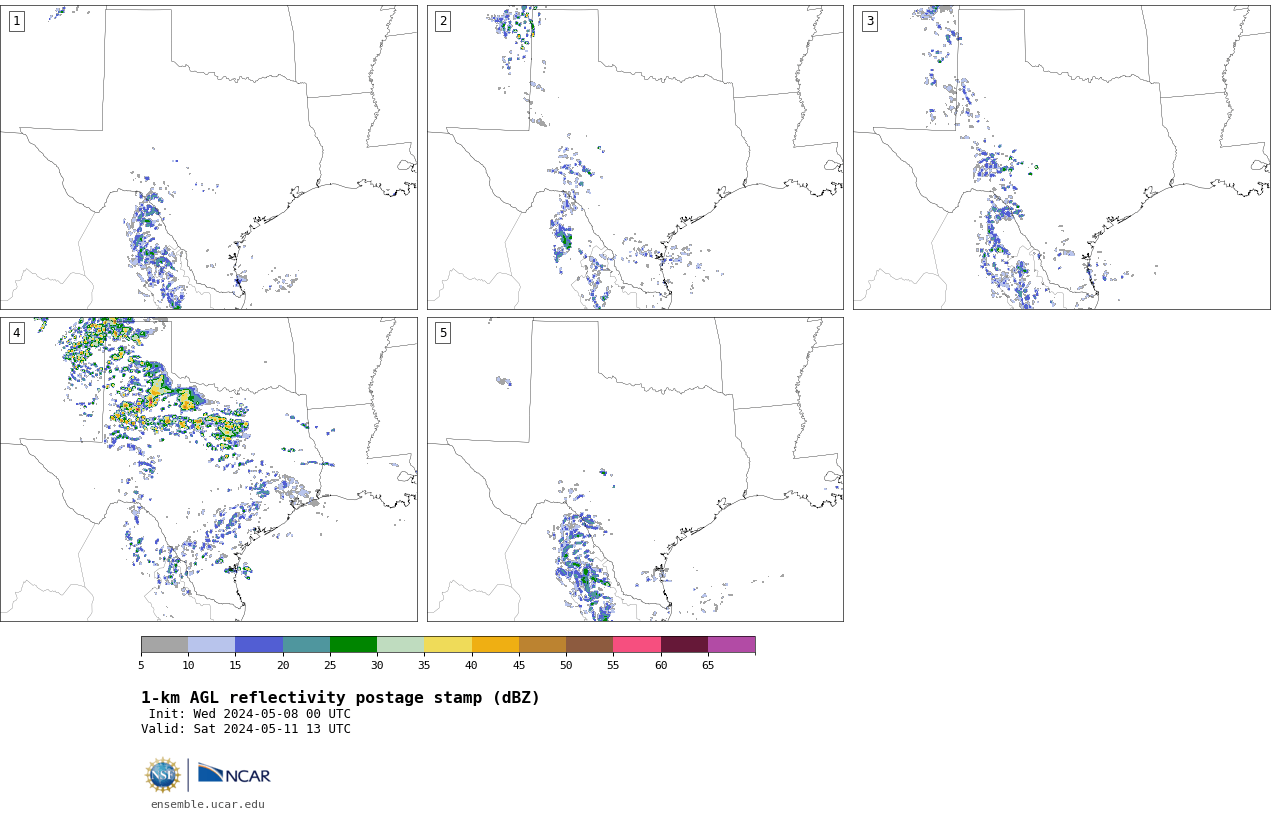Select the maroon 60-65 dBZ swatch
1280x815 pixels.
pos(684,644)
